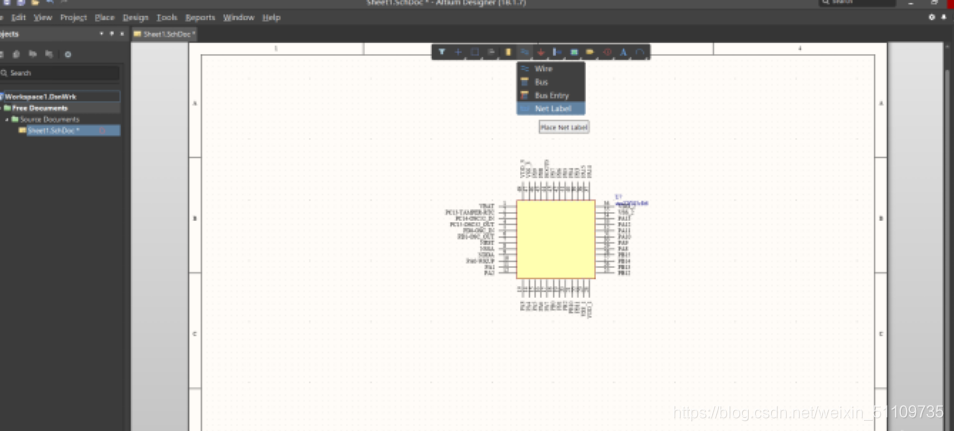Click the plus-shaped move objects tool
This screenshot has width=954, height=431.
[x=459, y=52]
